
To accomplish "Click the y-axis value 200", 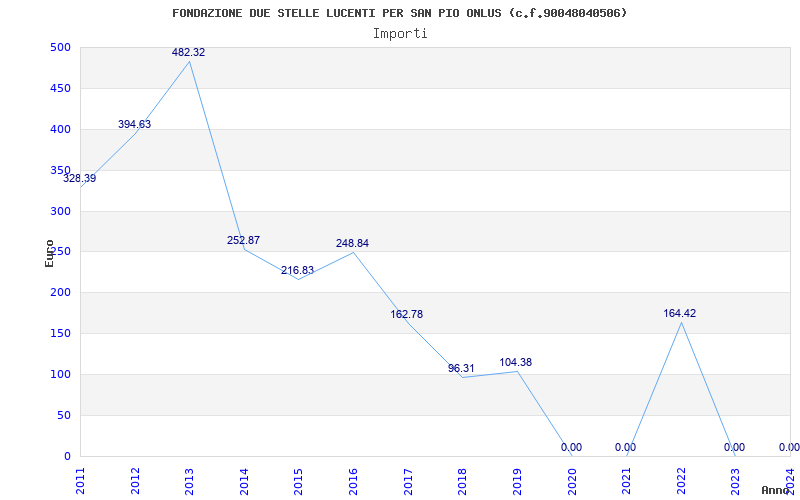I will pyautogui.click(x=60, y=293).
